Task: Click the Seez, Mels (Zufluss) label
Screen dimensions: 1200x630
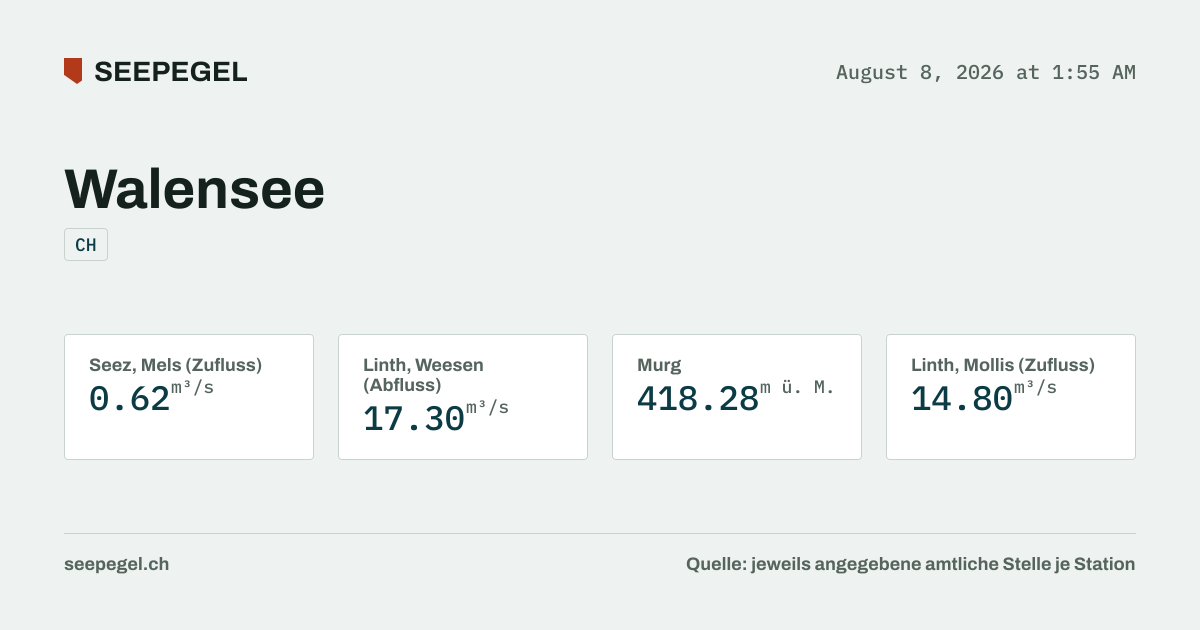Action: [175, 365]
